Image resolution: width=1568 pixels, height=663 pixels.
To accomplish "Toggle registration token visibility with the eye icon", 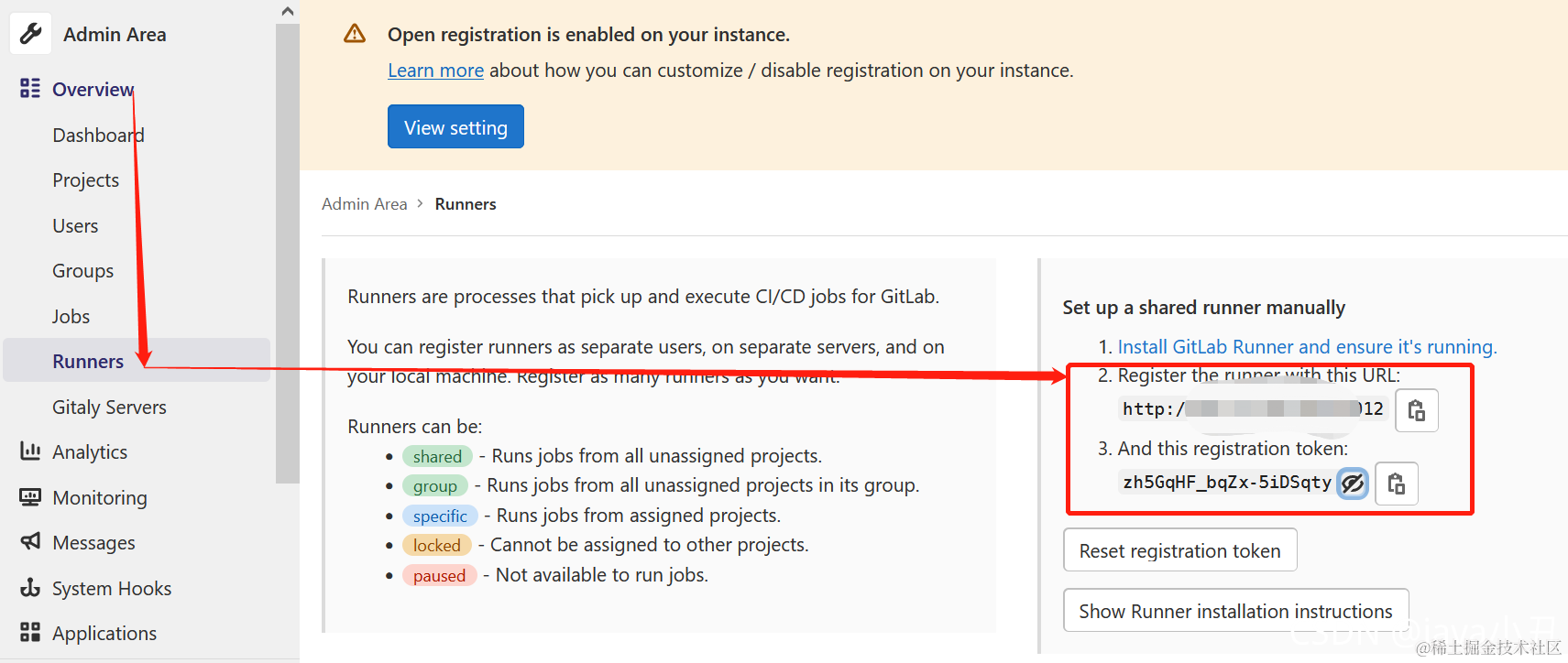I will (1353, 483).
